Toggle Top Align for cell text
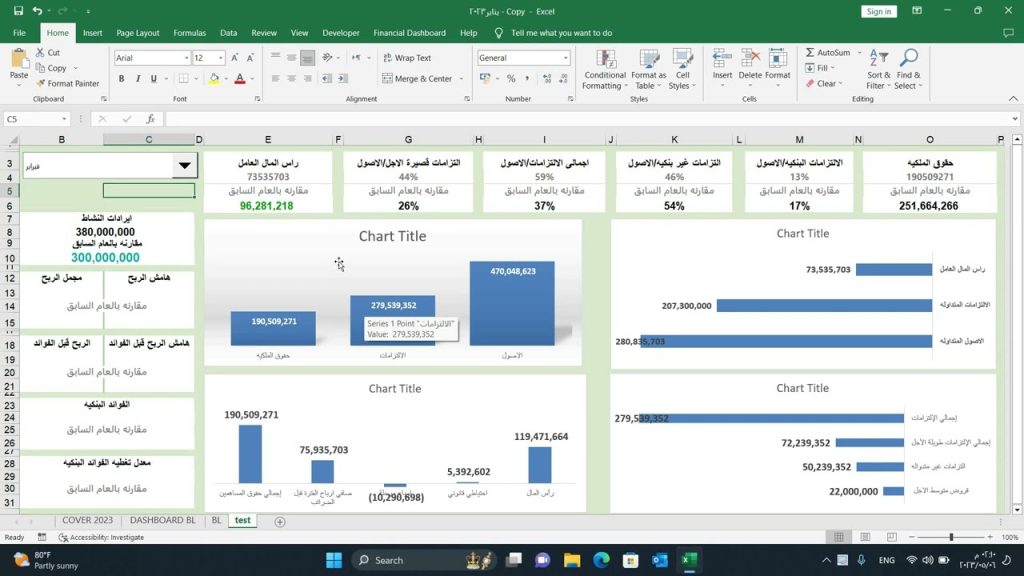The width and height of the screenshot is (1024, 576). (276, 57)
